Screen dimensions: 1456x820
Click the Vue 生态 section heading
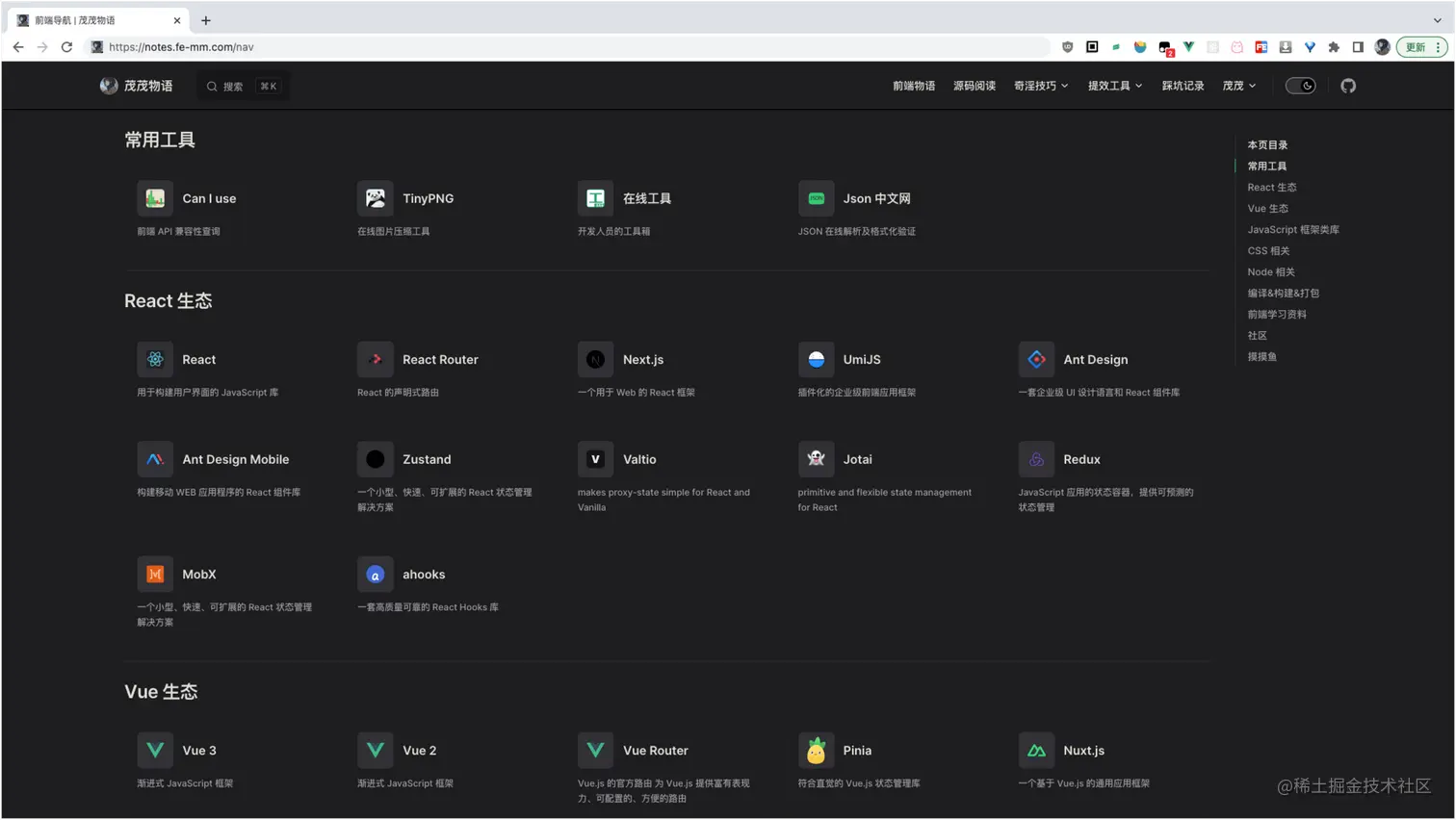click(x=161, y=691)
